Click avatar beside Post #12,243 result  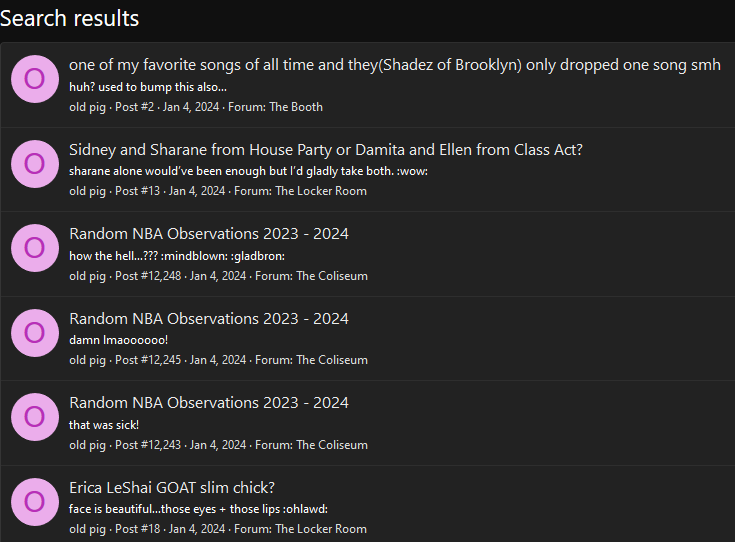click(34, 416)
